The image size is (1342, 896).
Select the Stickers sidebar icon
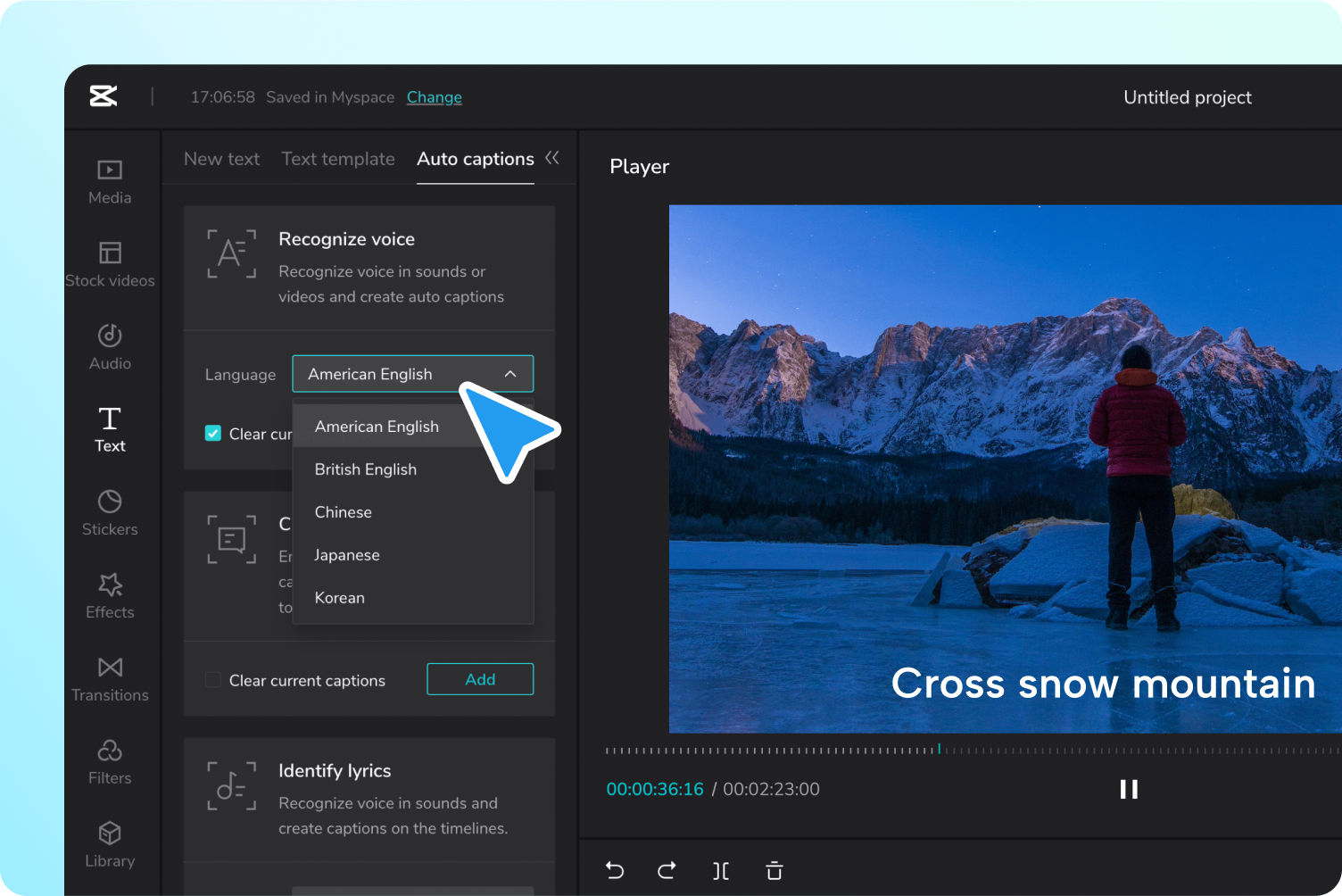coord(110,502)
